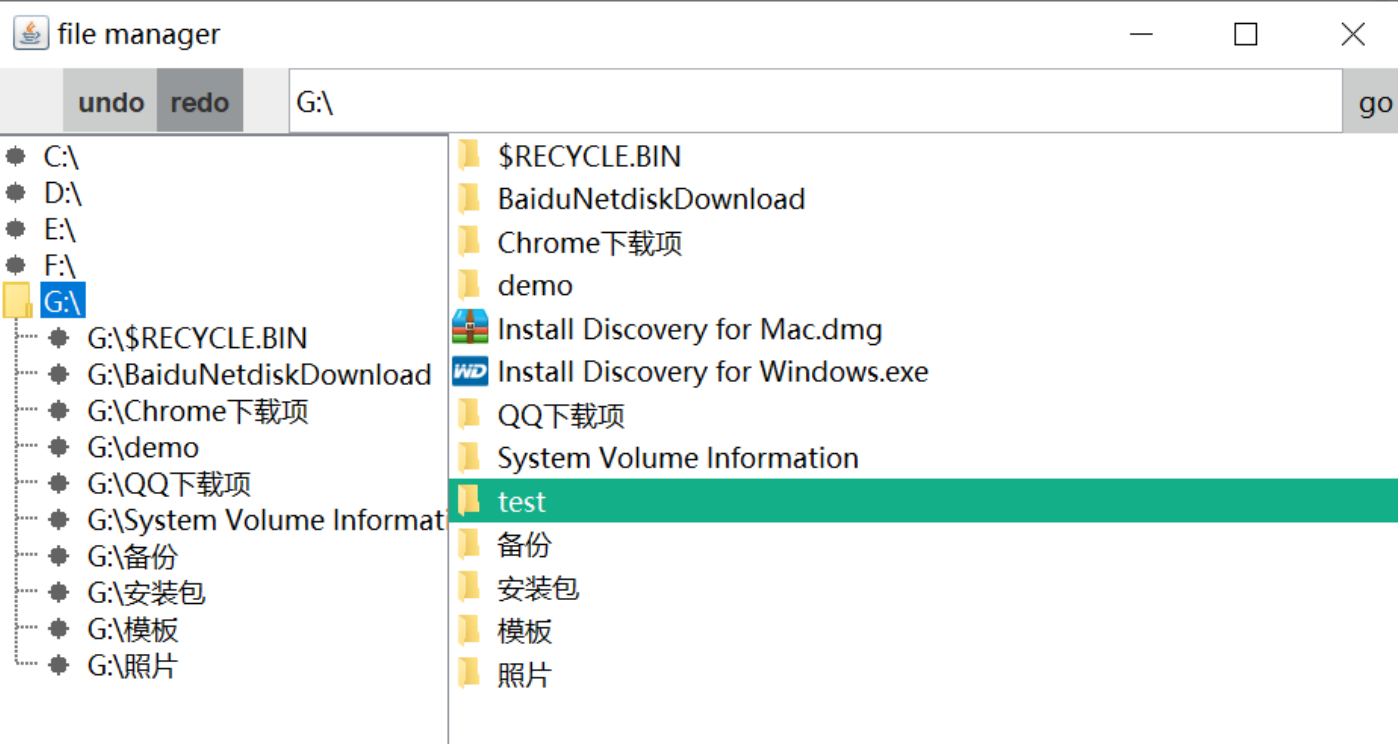Image resolution: width=1398 pixels, height=744 pixels.
Task: Select G:\System Volume Information tree node
Action: coord(266,520)
